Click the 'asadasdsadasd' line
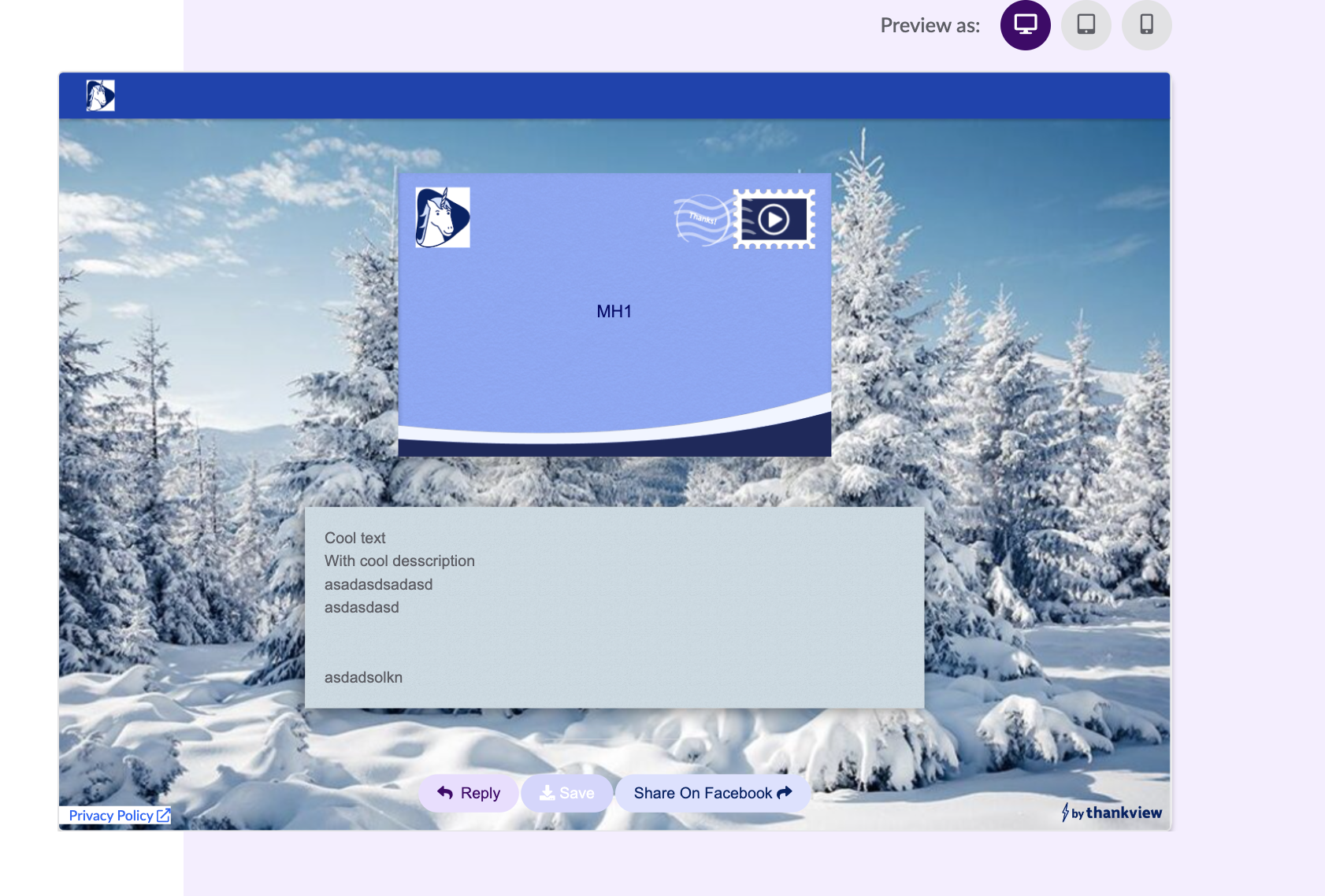The width and height of the screenshot is (1325, 896). coord(379,584)
